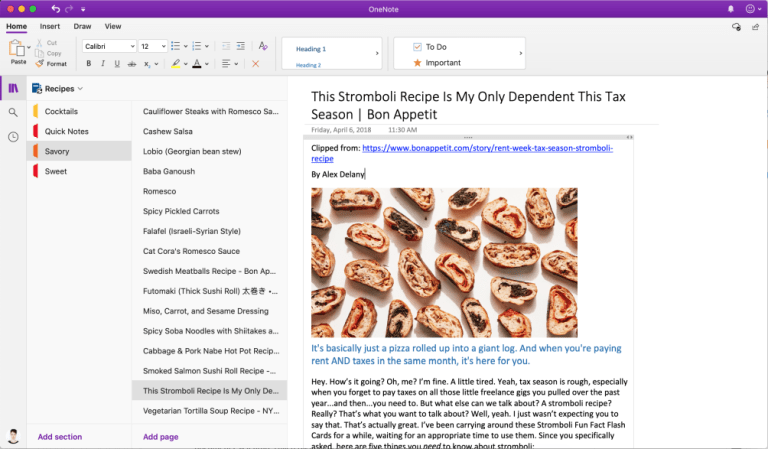Open the Cashew Salsa page
This screenshot has height=449, width=768.
coord(209,131)
